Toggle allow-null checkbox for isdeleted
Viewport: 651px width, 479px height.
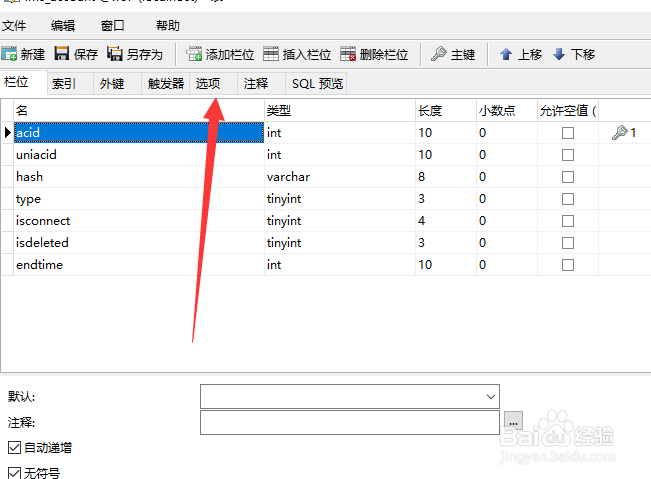(x=568, y=243)
